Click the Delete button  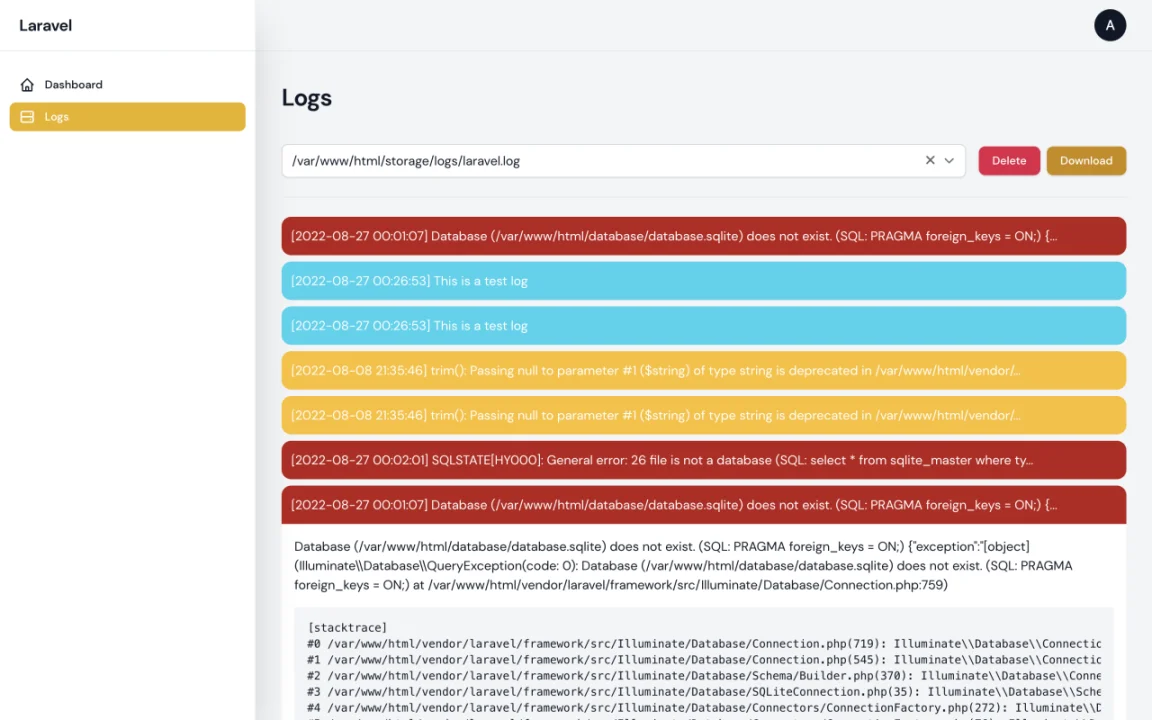point(1008,160)
